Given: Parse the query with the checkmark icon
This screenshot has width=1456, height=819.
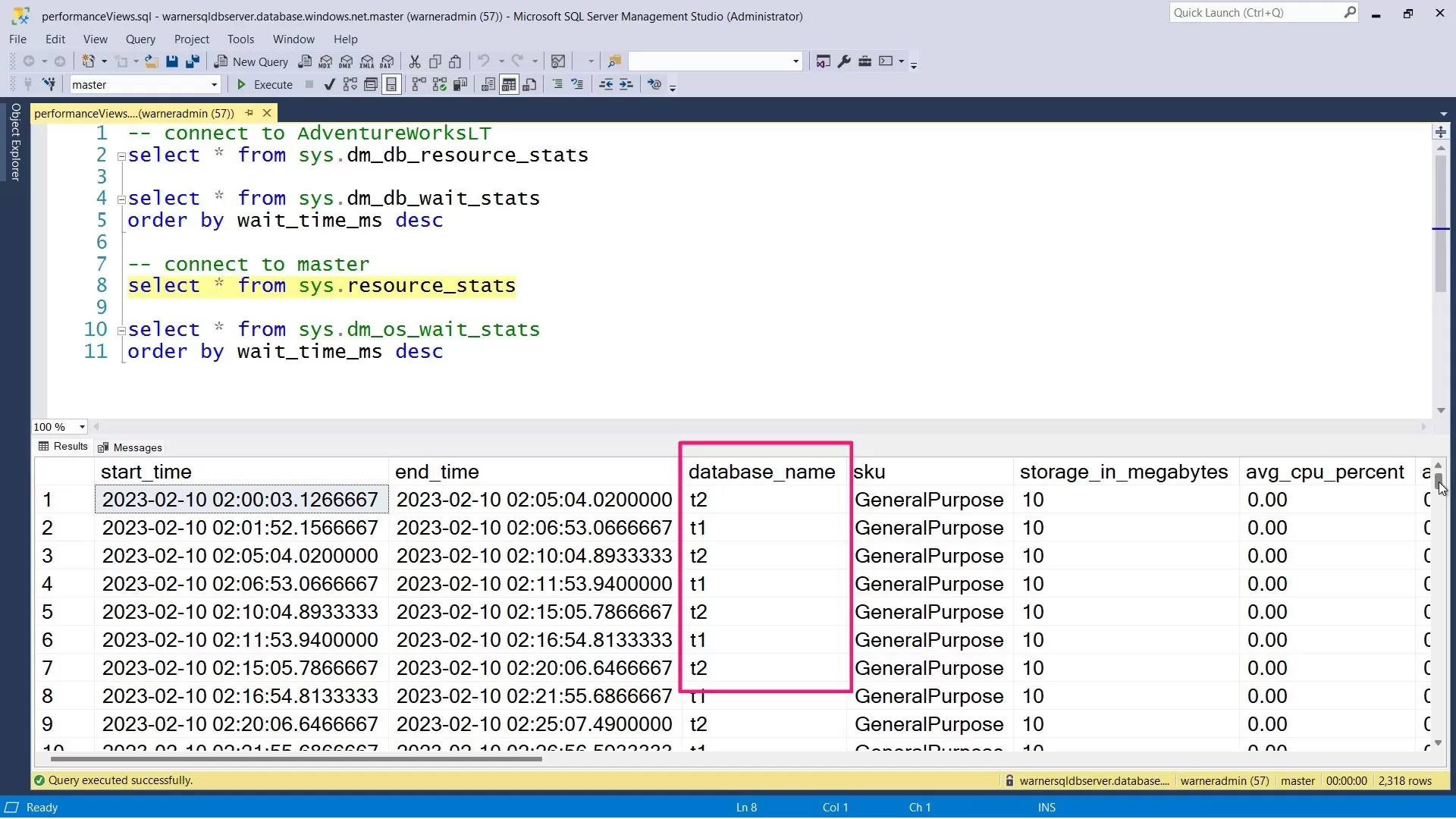Looking at the screenshot, I should point(328,84).
